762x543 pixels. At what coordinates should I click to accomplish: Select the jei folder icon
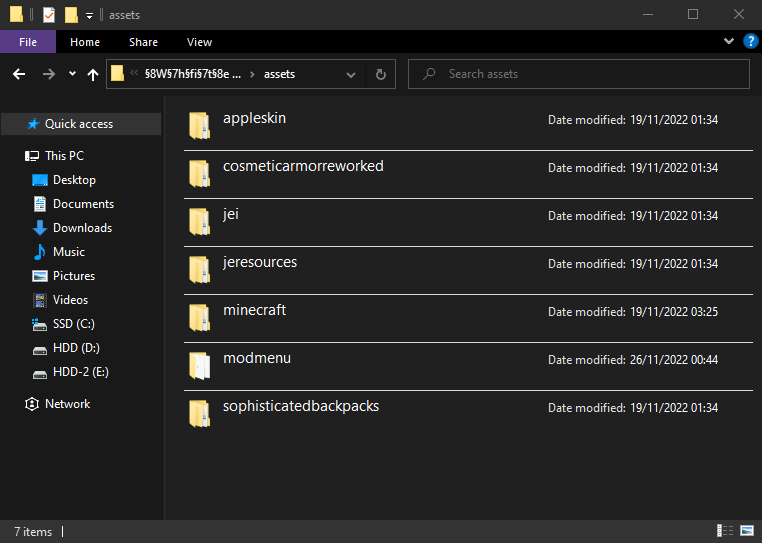[199, 222]
